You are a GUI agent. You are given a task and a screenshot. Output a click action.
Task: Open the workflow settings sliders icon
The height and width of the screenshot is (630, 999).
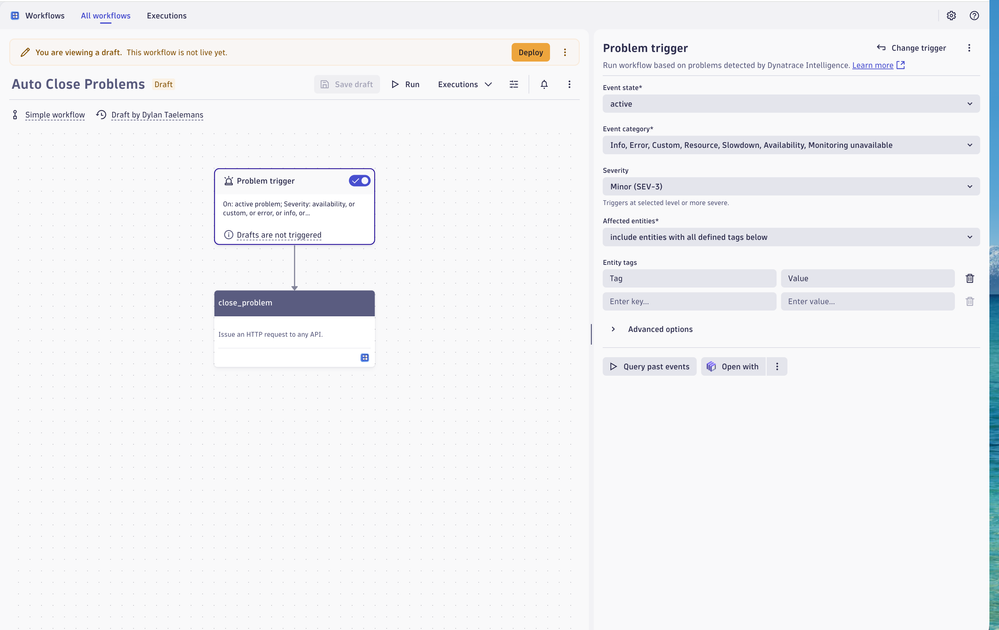[x=514, y=84]
